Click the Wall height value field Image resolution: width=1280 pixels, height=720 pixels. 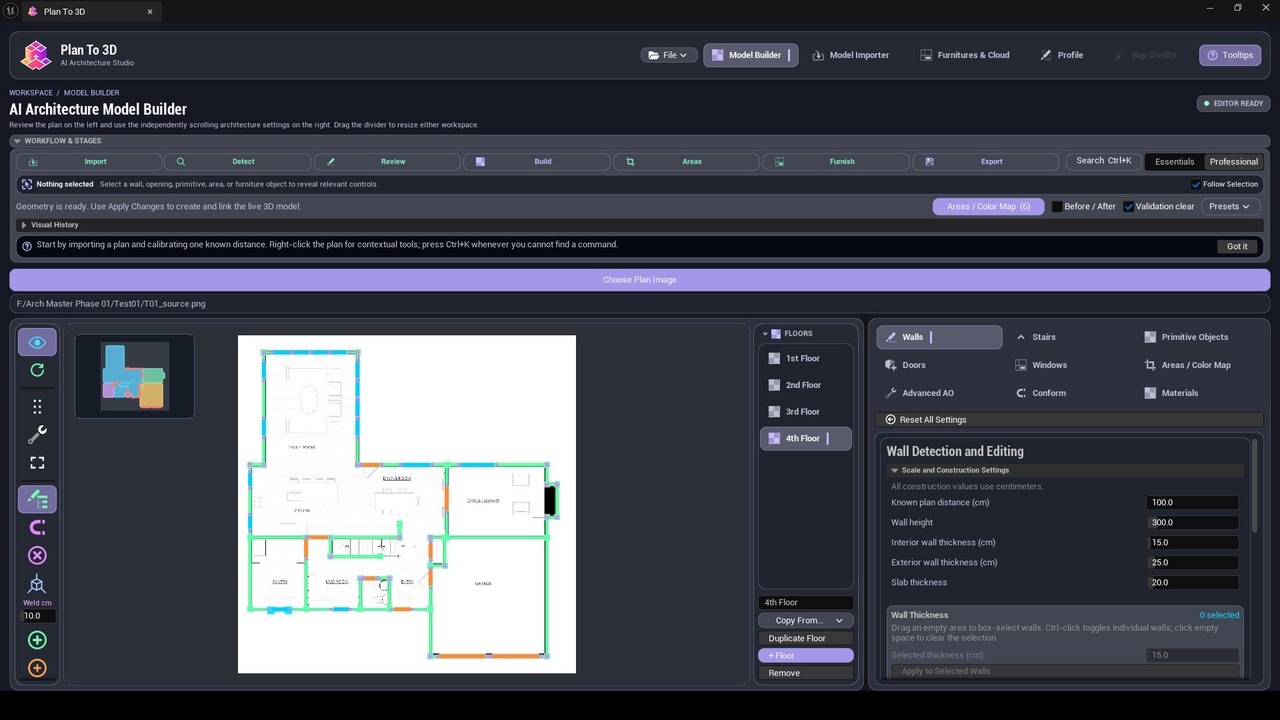[x=1193, y=522]
